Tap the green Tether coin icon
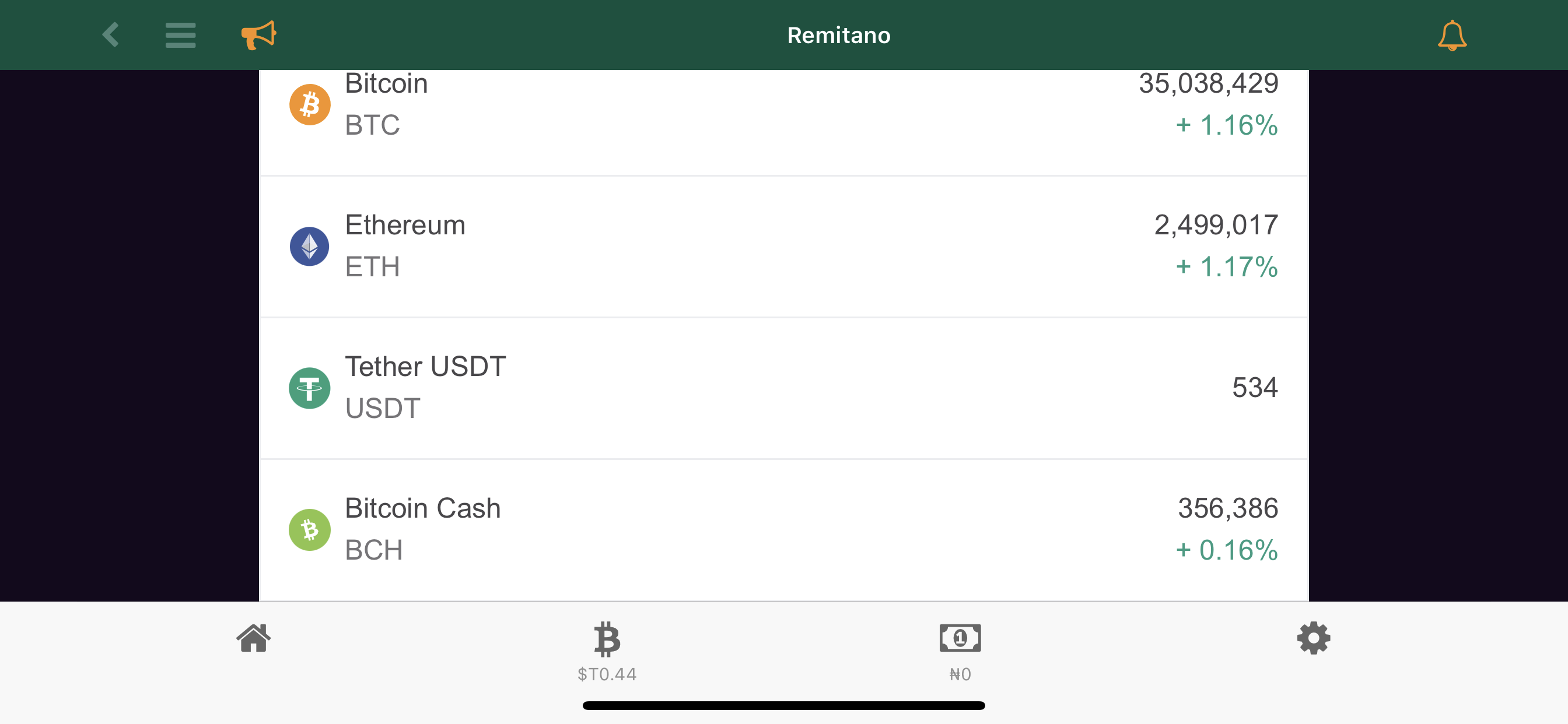1568x724 pixels. click(x=310, y=388)
